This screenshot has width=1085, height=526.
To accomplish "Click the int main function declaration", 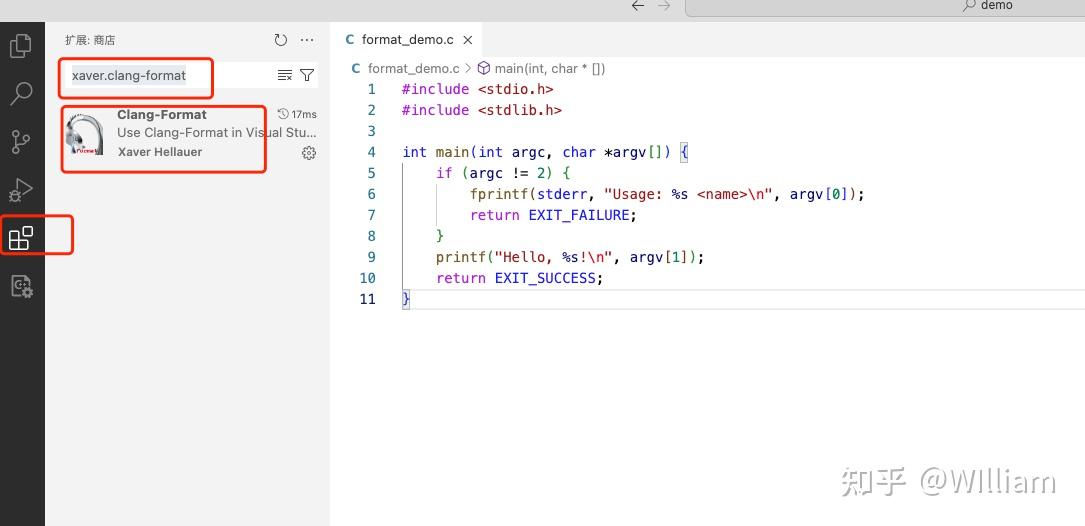I will pyautogui.click(x=545, y=152).
